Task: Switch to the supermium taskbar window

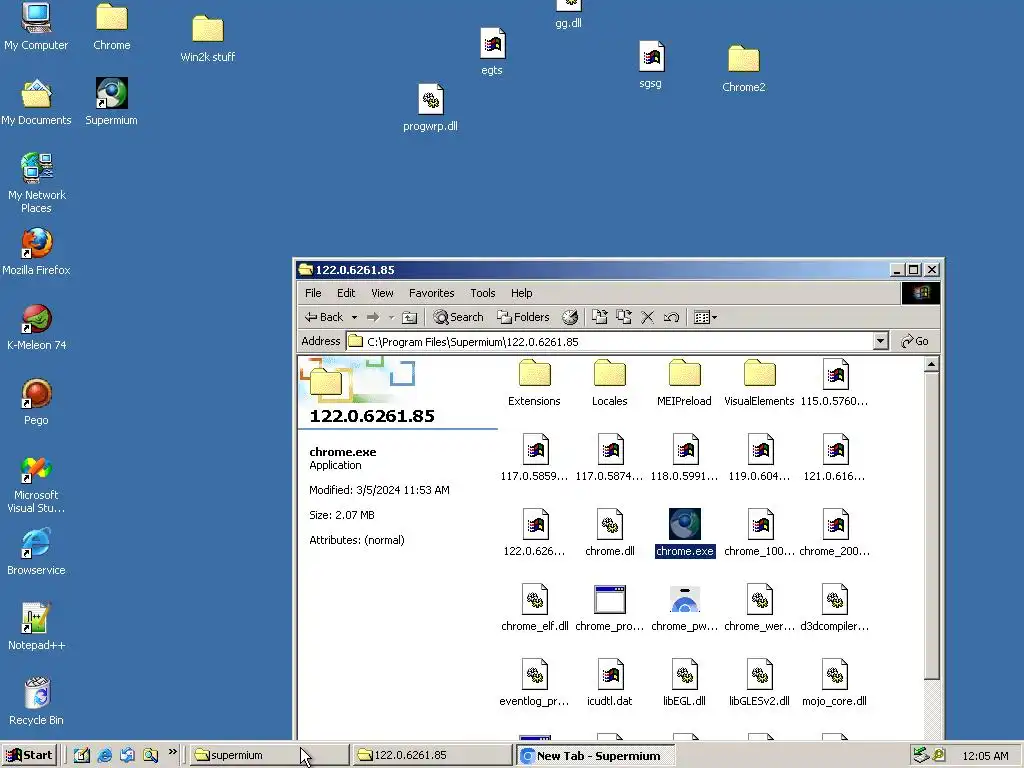Action: coord(268,755)
